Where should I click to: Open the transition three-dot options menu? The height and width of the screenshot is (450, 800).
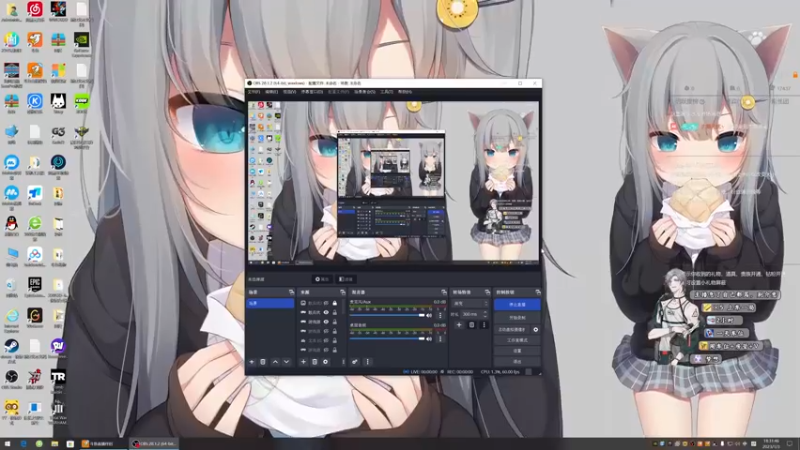pos(484,324)
